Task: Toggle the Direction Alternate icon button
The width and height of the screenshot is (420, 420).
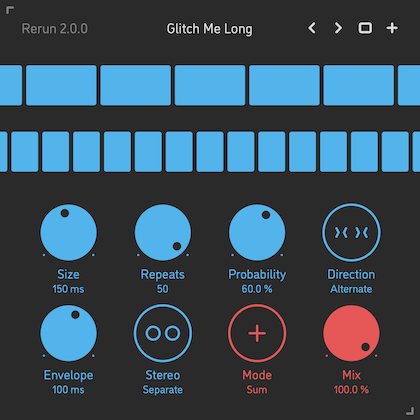Action: [351, 232]
